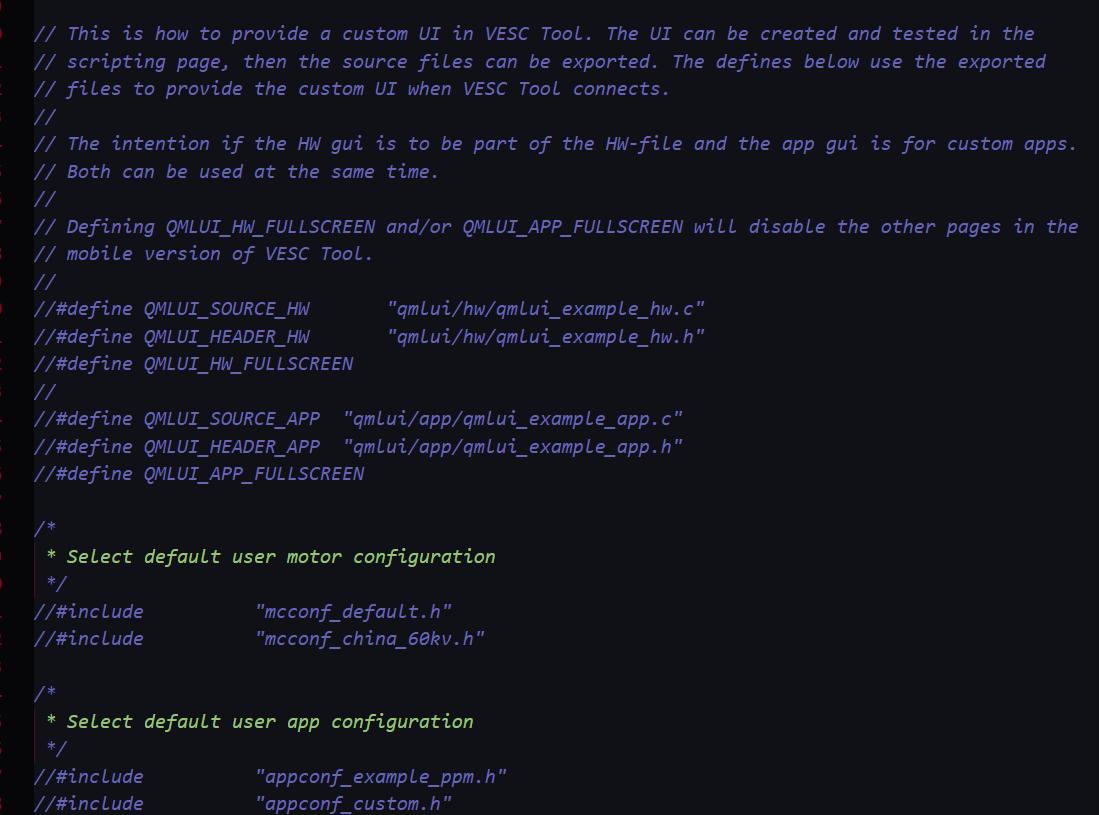Place cursor on the QMLUI_SOURCE_APP define name
Image resolution: width=1099 pixels, height=815 pixels.
pos(232,419)
